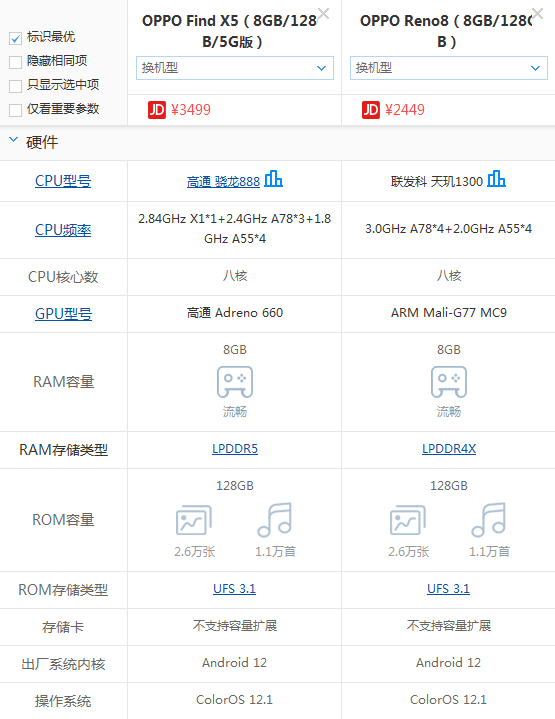The image size is (555, 719).
Task: Click the gamepad icon under Reno8 RAM
Action: (449, 382)
